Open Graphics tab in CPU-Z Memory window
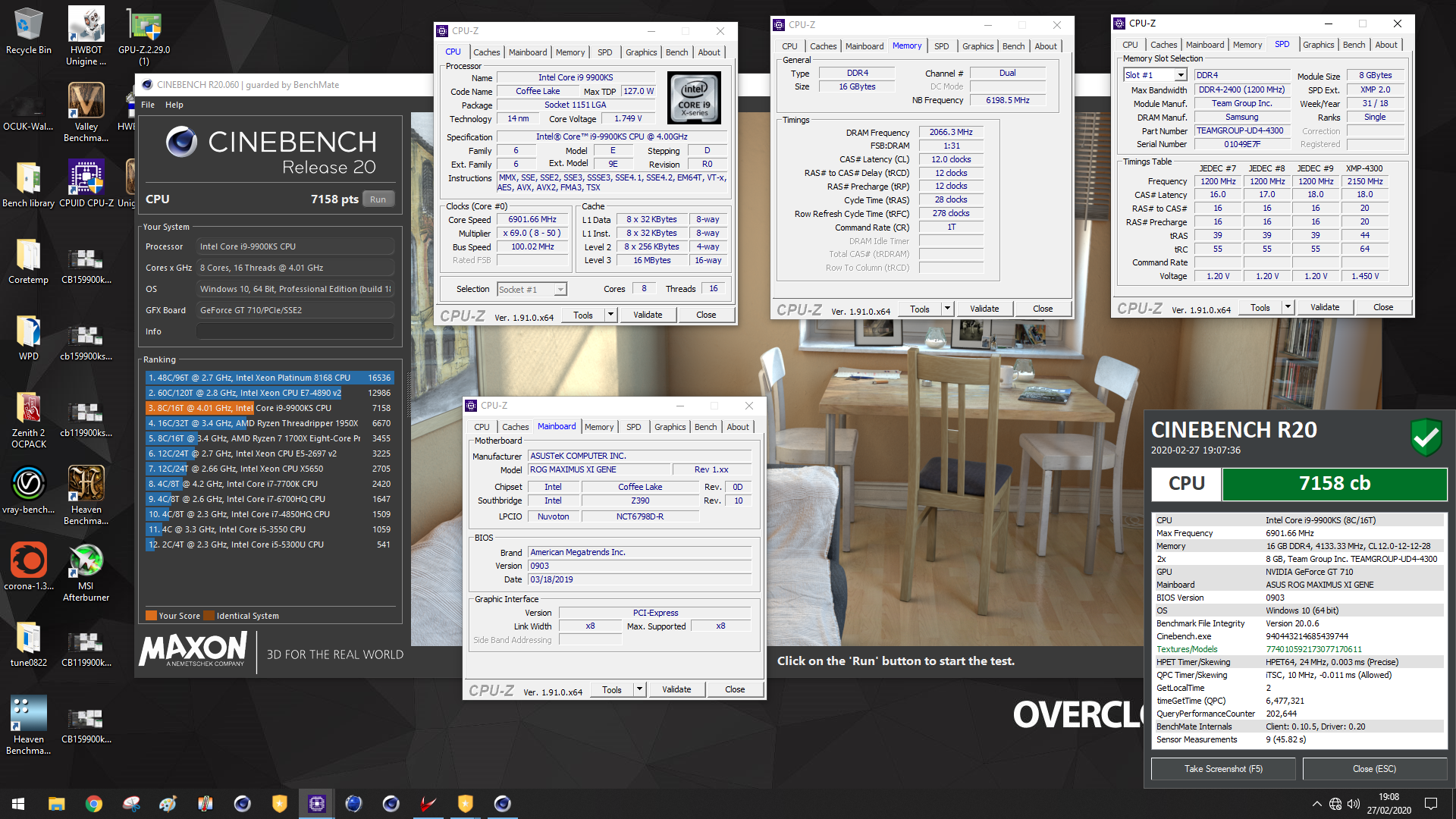The height and width of the screenshot is (819, 1456). (977, 46)
